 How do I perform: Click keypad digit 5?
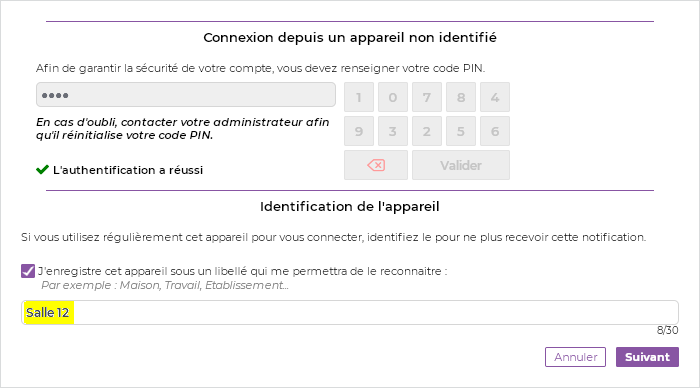point(461,131)
